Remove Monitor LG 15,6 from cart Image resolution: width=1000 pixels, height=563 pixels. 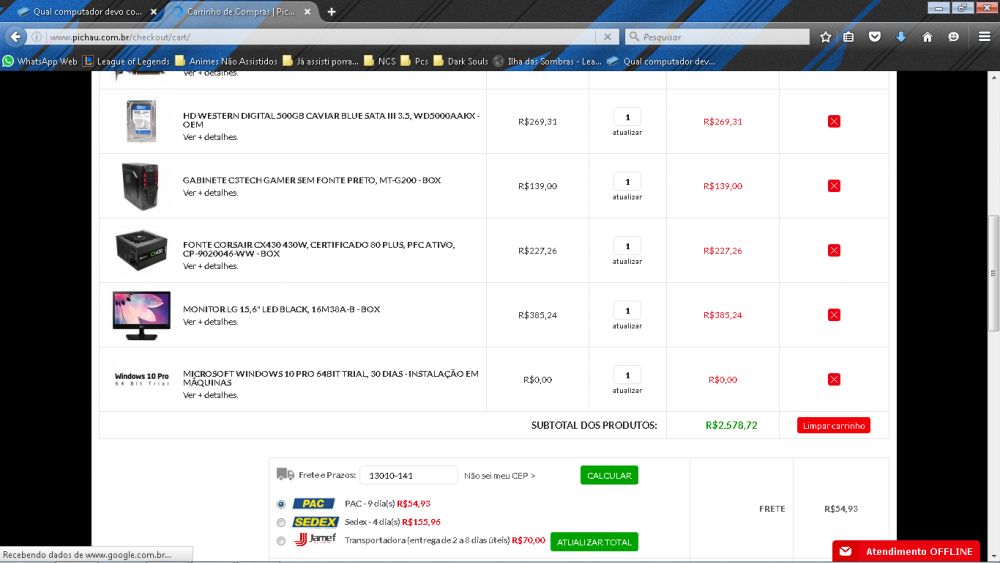click(834, 314)
